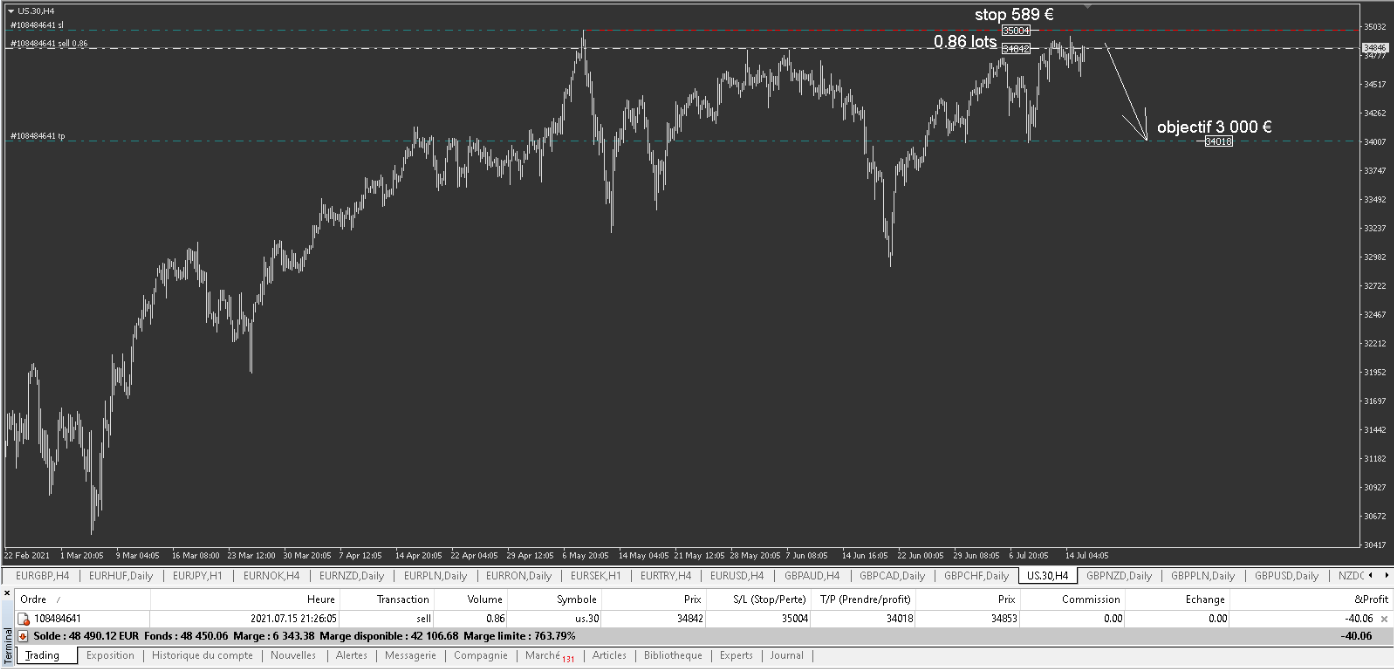
Task: Select the GBPCAD,Daily chart tab
Action: click(x=891, y=576)
